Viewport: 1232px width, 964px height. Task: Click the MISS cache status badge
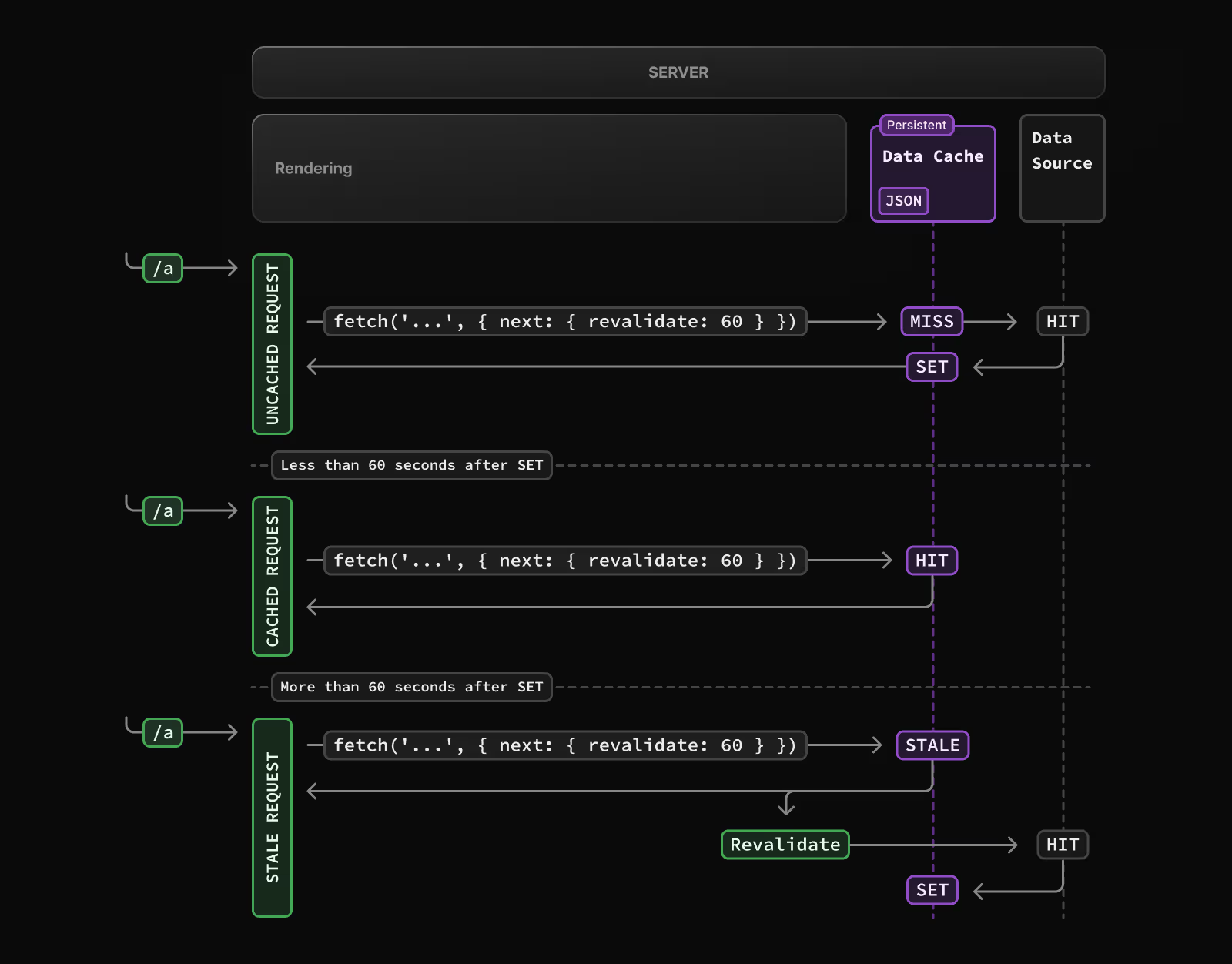[x=931, y=321]
